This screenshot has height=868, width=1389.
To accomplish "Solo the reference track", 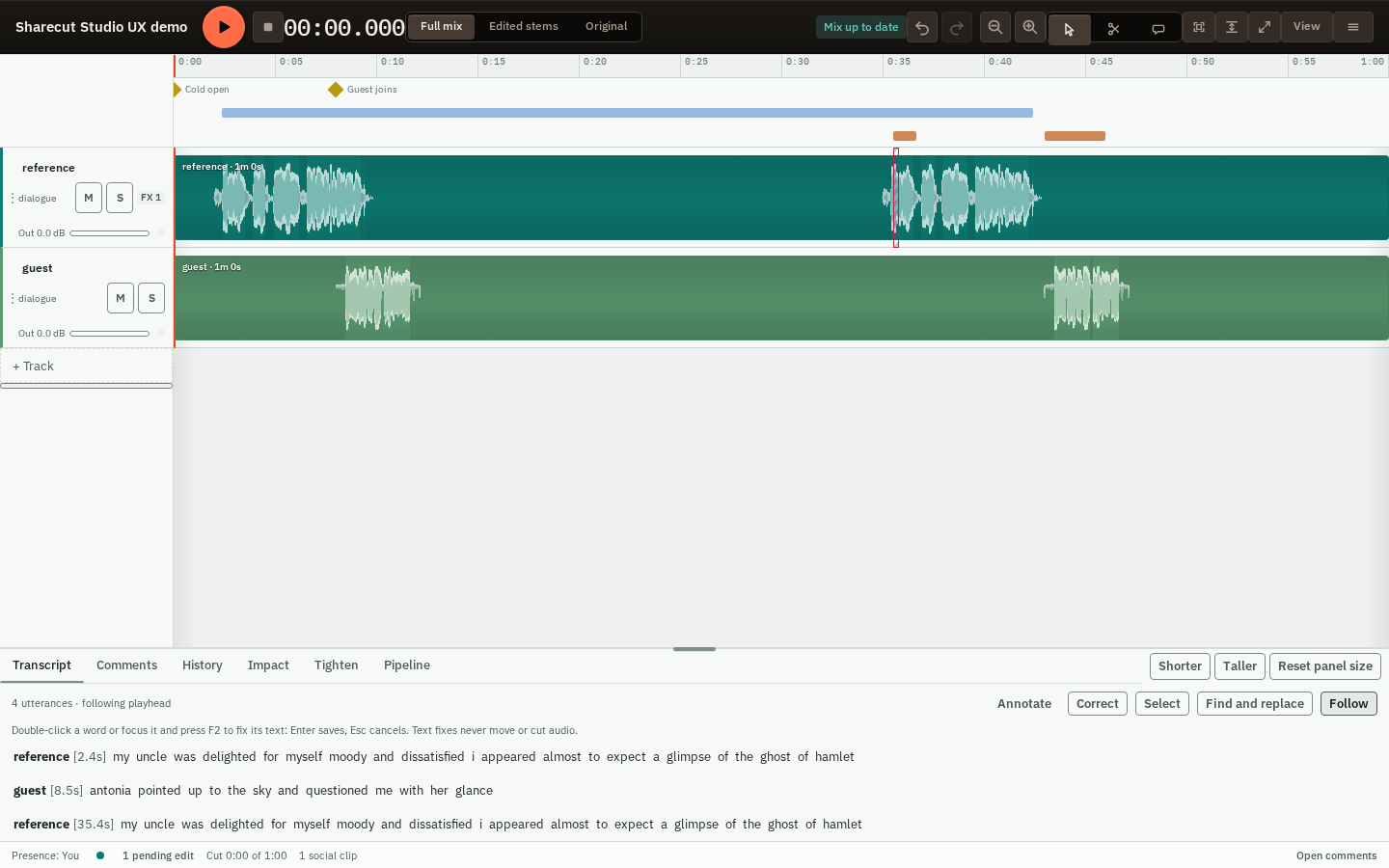I will (120, 198).
